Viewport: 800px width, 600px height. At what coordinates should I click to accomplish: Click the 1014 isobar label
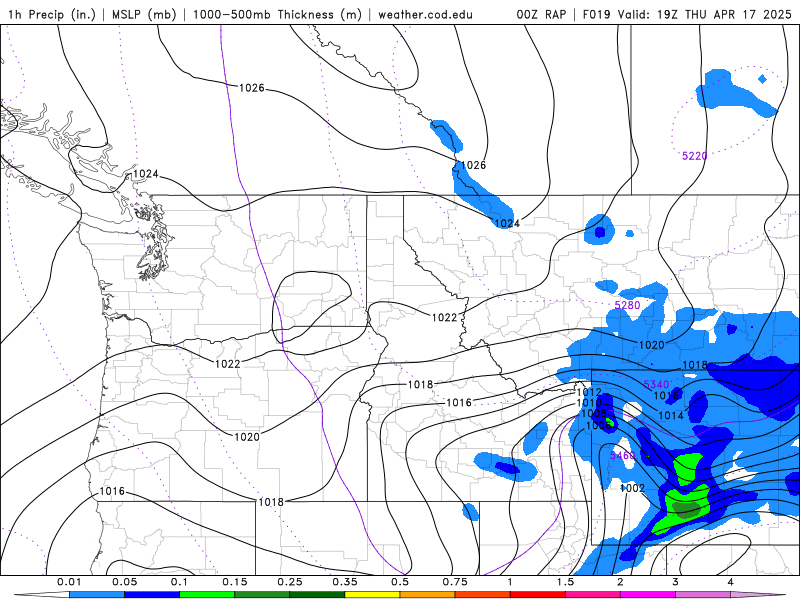(x=671, y=416)
